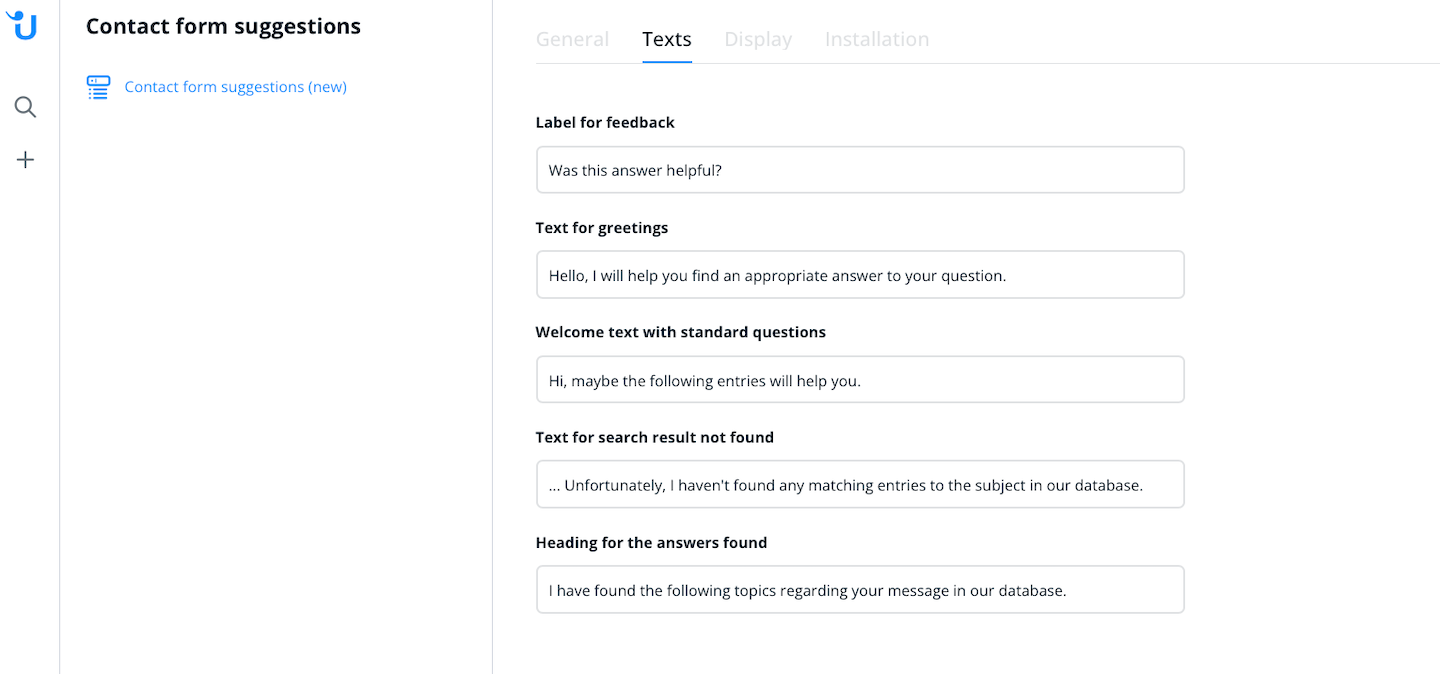
Task: Open search with the magnifier icon
Action: [25, 107]
